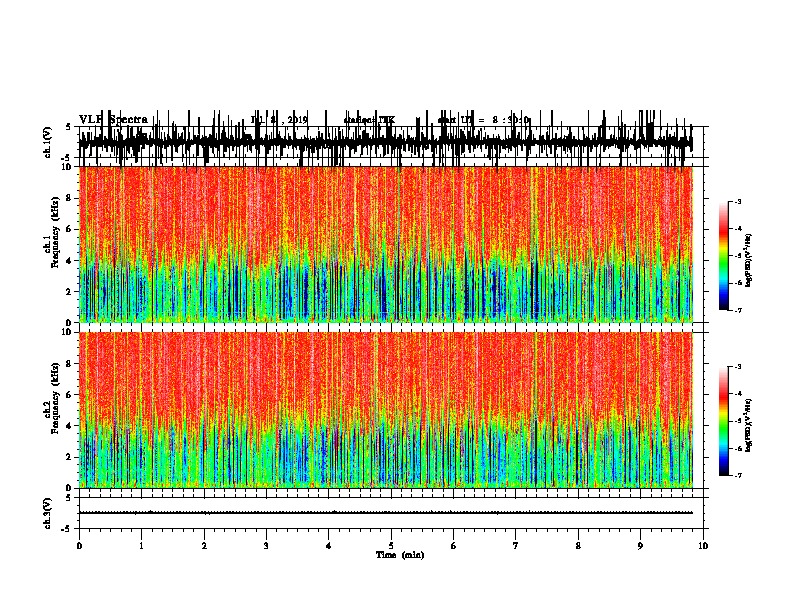The image size is (792, 612).
Task: Click inside the ch.2 spectrogram panel
Action: coord(385,410)
